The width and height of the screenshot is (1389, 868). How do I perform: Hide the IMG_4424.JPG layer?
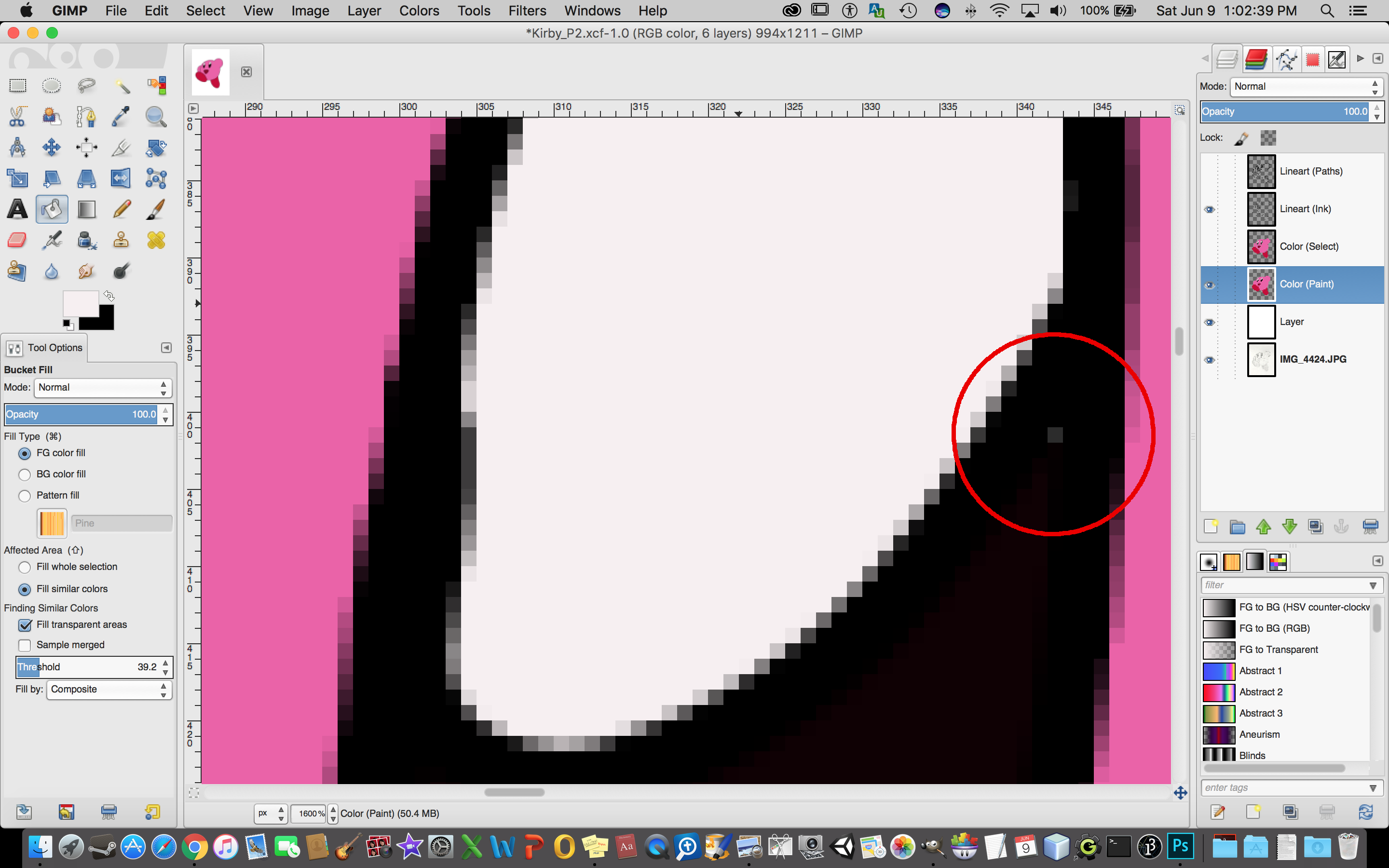click(1210, 361)
